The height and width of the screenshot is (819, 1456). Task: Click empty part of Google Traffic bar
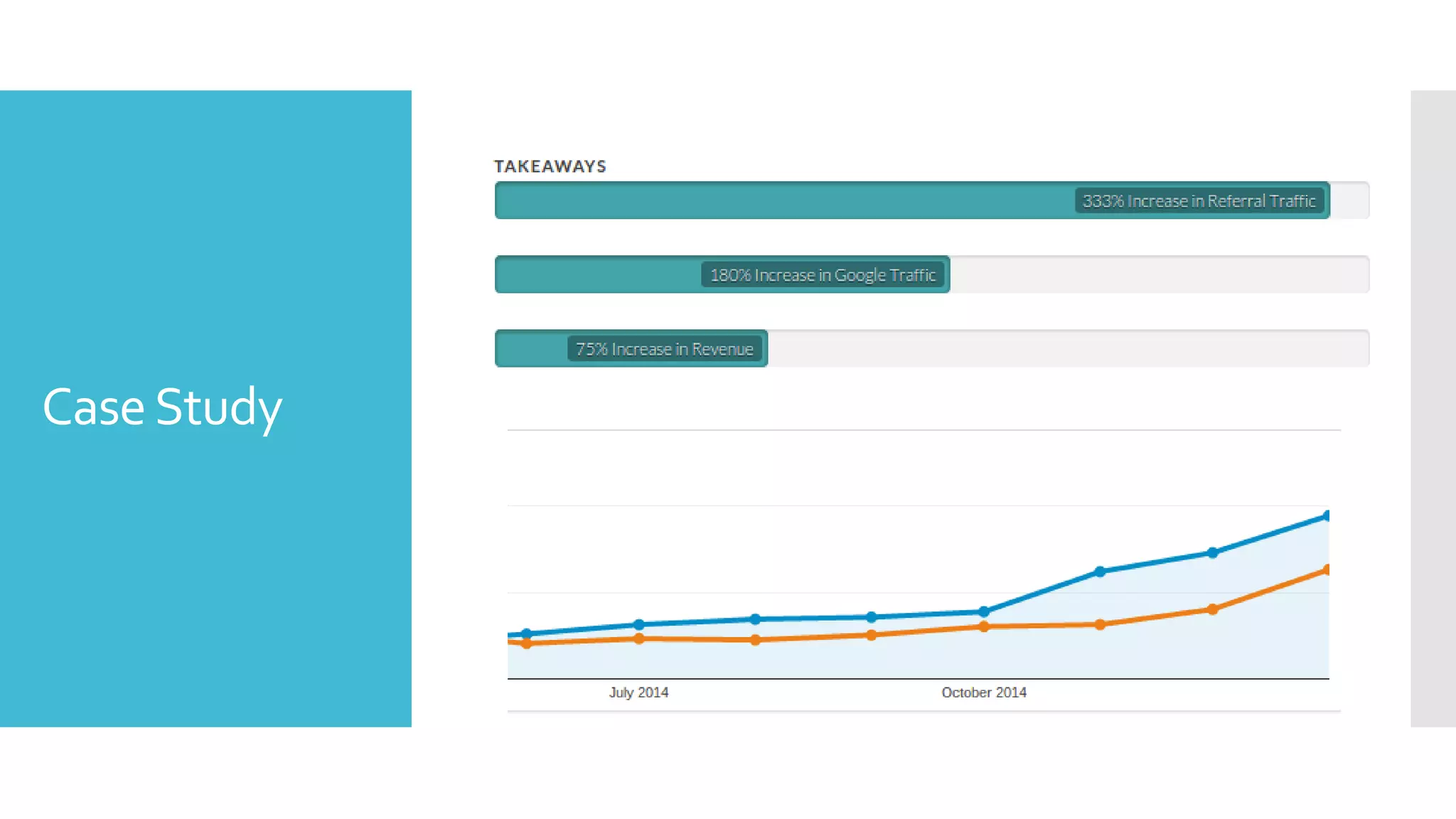pyautogui.click(x=1159, y=275)
